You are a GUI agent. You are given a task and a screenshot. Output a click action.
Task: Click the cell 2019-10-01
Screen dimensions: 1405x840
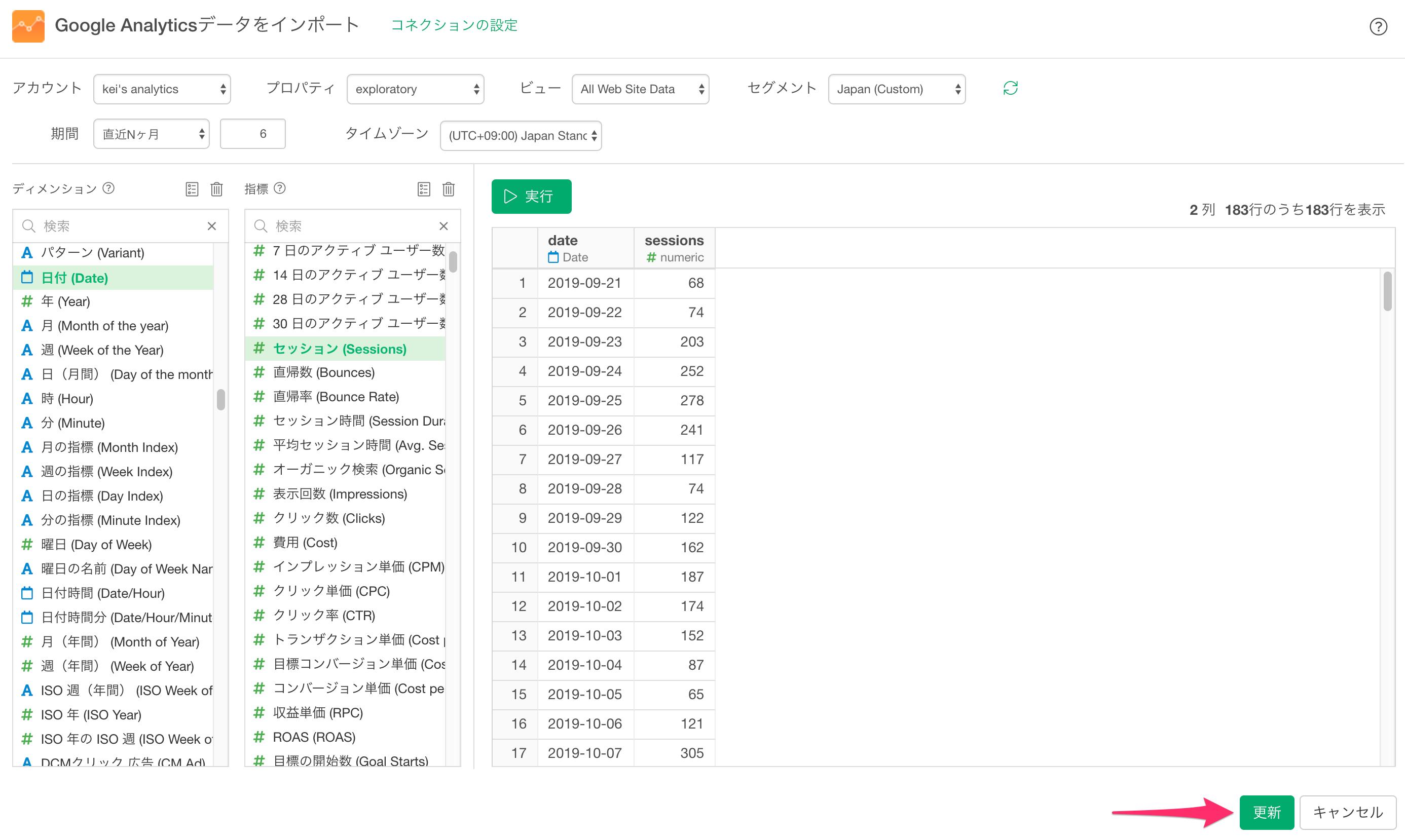584,577
